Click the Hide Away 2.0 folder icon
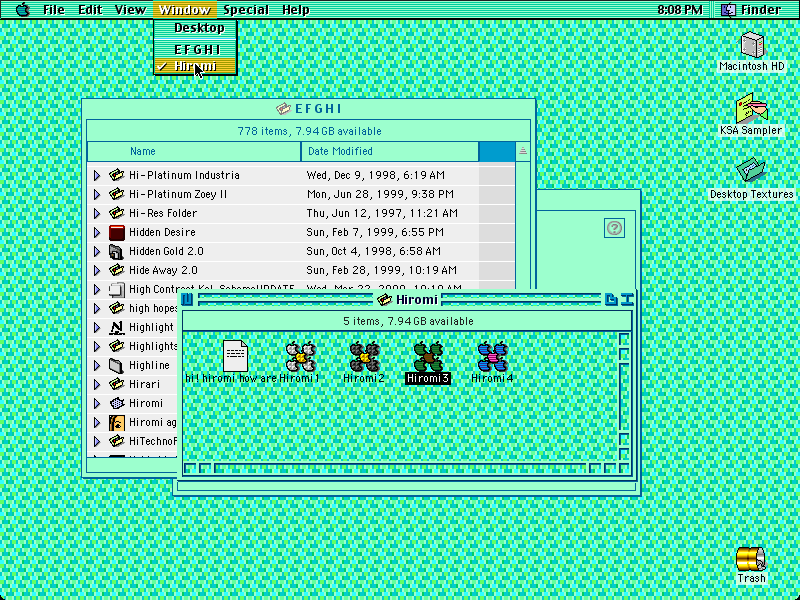Viewport: 800px width, 600px height. click(x=117, y=270)
